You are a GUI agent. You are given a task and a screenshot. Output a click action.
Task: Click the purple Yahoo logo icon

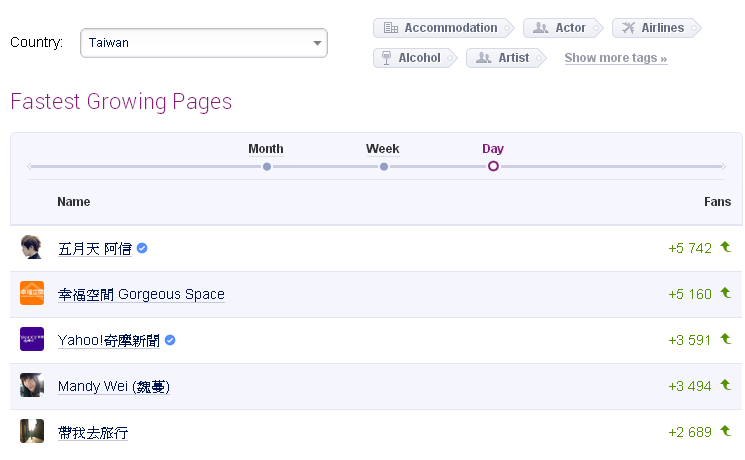pyautogui.click(x=32, y=340)
